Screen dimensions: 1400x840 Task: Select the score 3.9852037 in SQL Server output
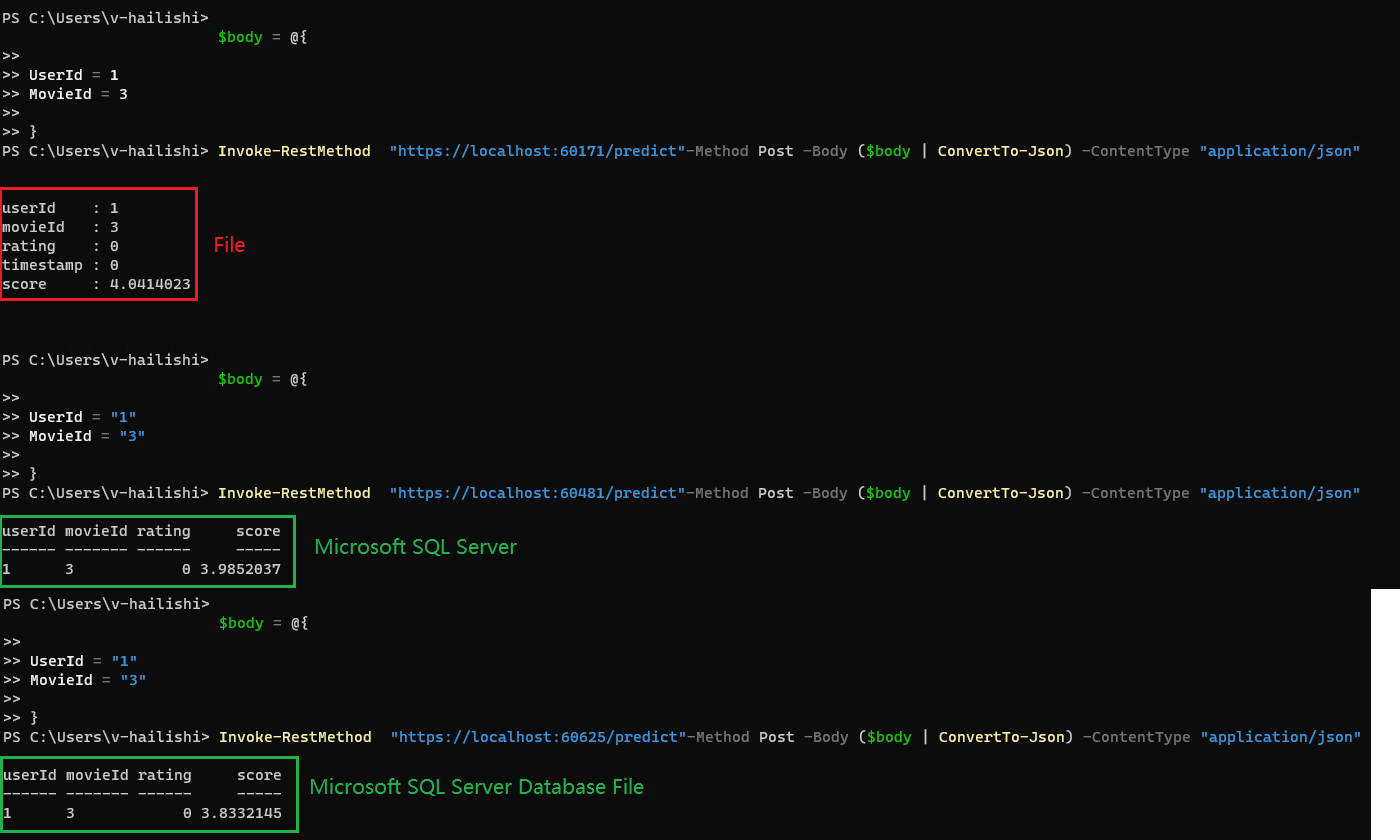pos(240,568)
